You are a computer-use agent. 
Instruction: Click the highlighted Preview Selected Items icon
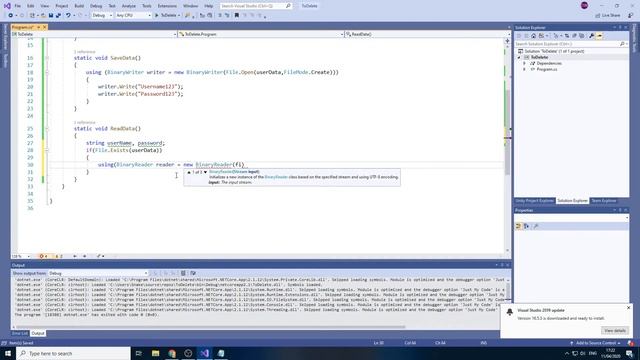(x=599, y=36)
